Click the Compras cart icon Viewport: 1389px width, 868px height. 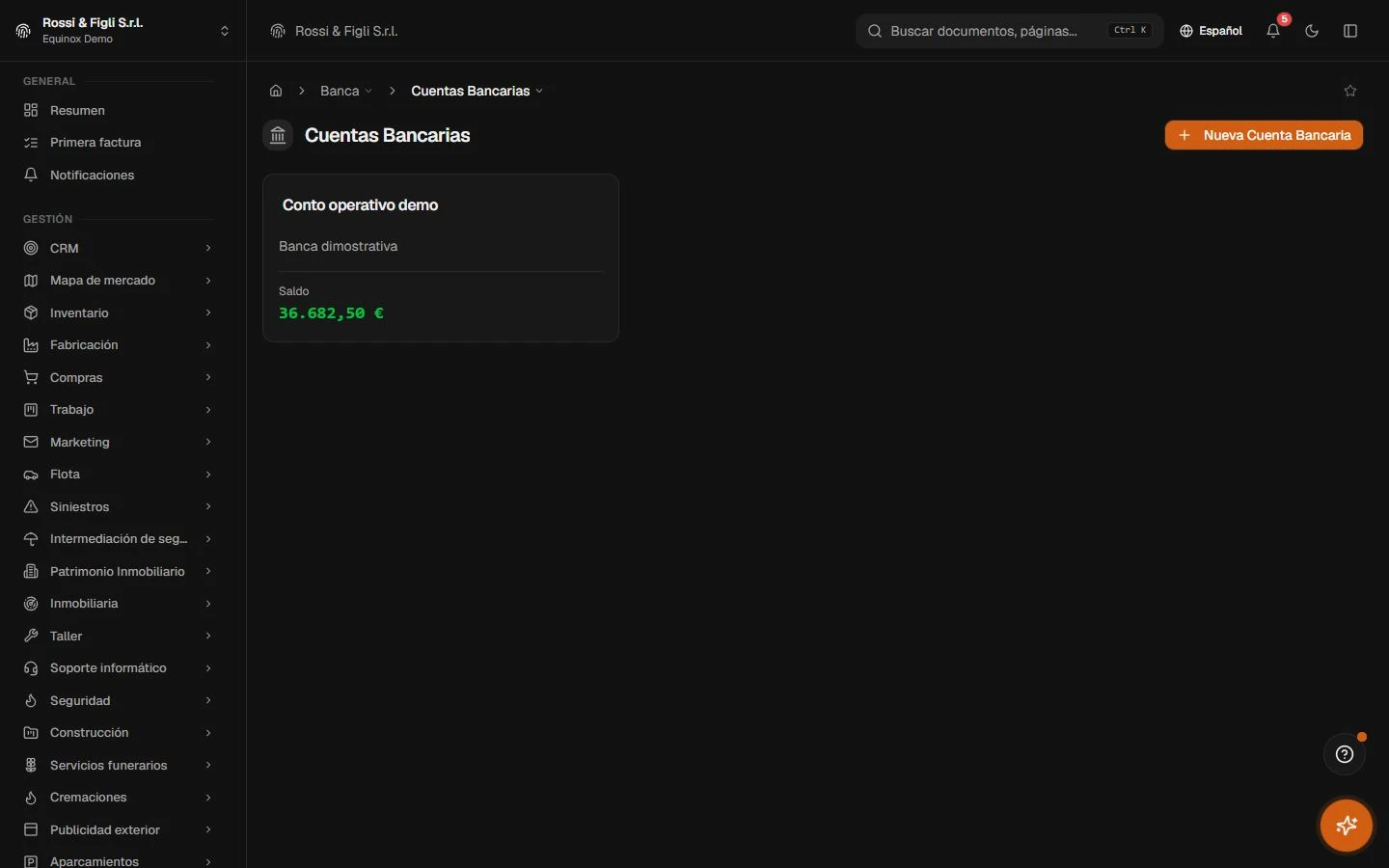pyautogui.click(x=31, y=377)
